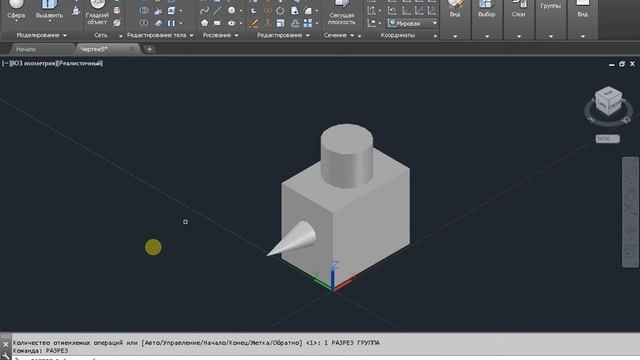Select the straight line drawing tool

tap(217, 11)
